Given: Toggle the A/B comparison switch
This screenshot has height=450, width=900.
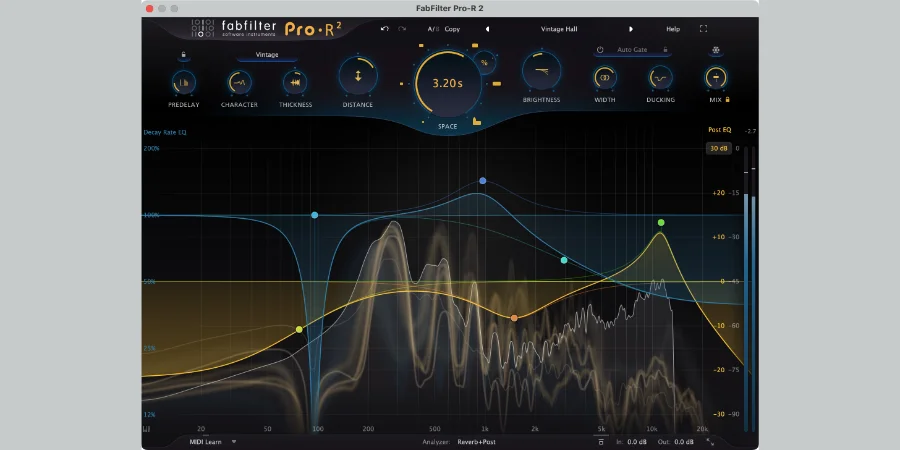Looking at the screenshot, I should (432, 29).
